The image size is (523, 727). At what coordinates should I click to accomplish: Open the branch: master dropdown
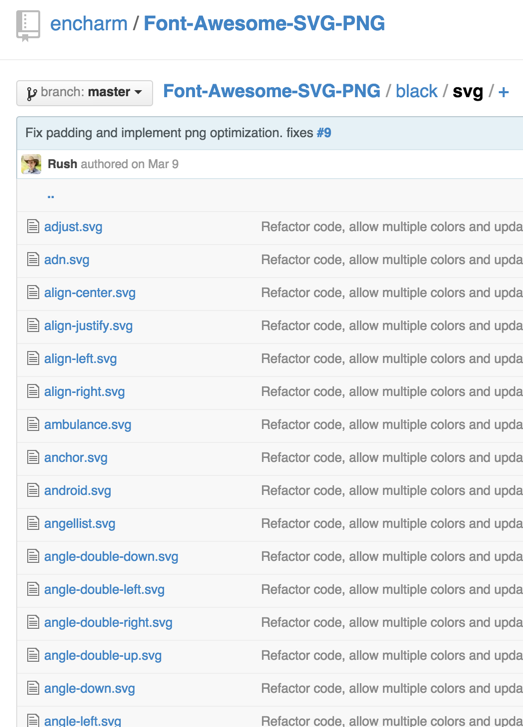click(84, 93)
